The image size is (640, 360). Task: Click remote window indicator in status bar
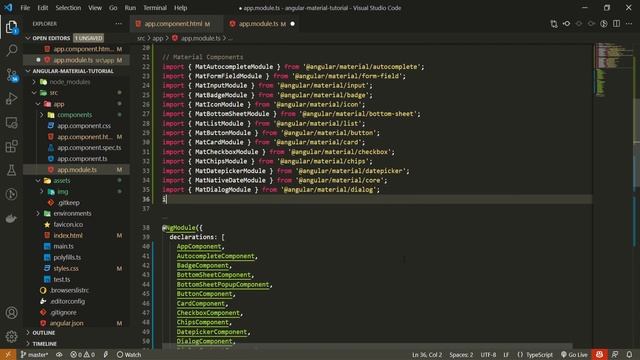[8, 355]
